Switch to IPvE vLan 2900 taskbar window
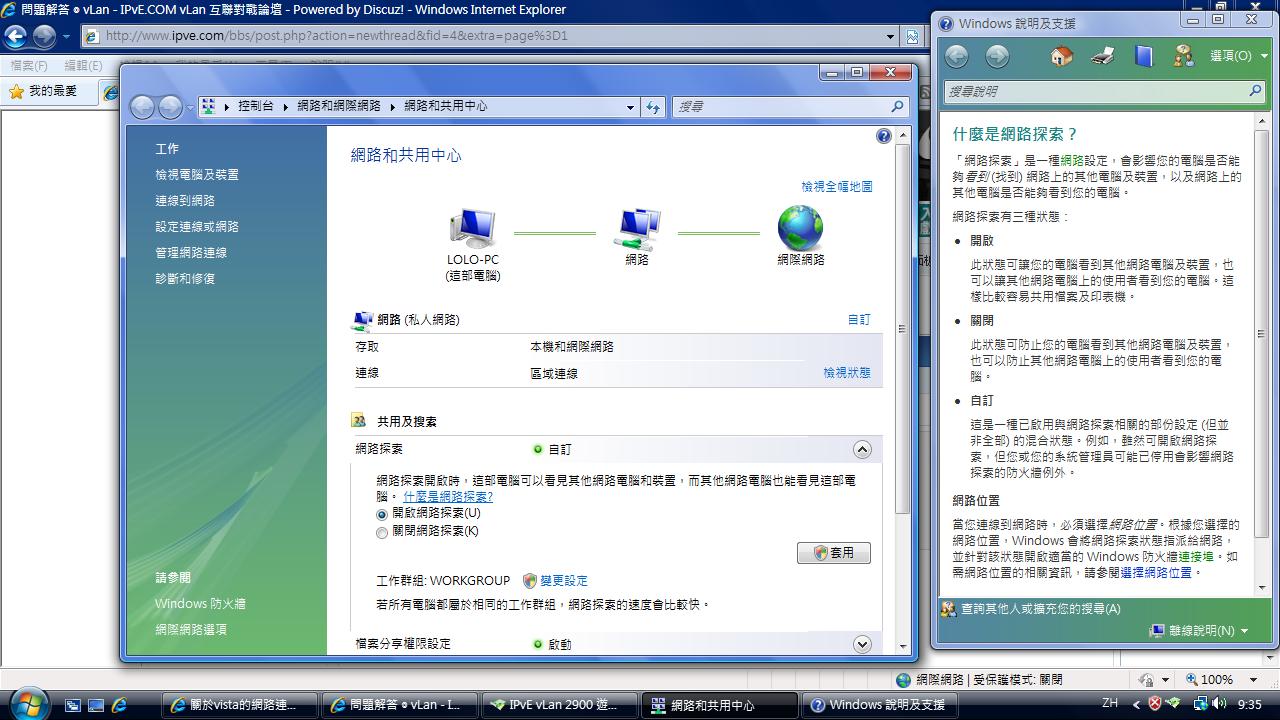 [560, 705]
